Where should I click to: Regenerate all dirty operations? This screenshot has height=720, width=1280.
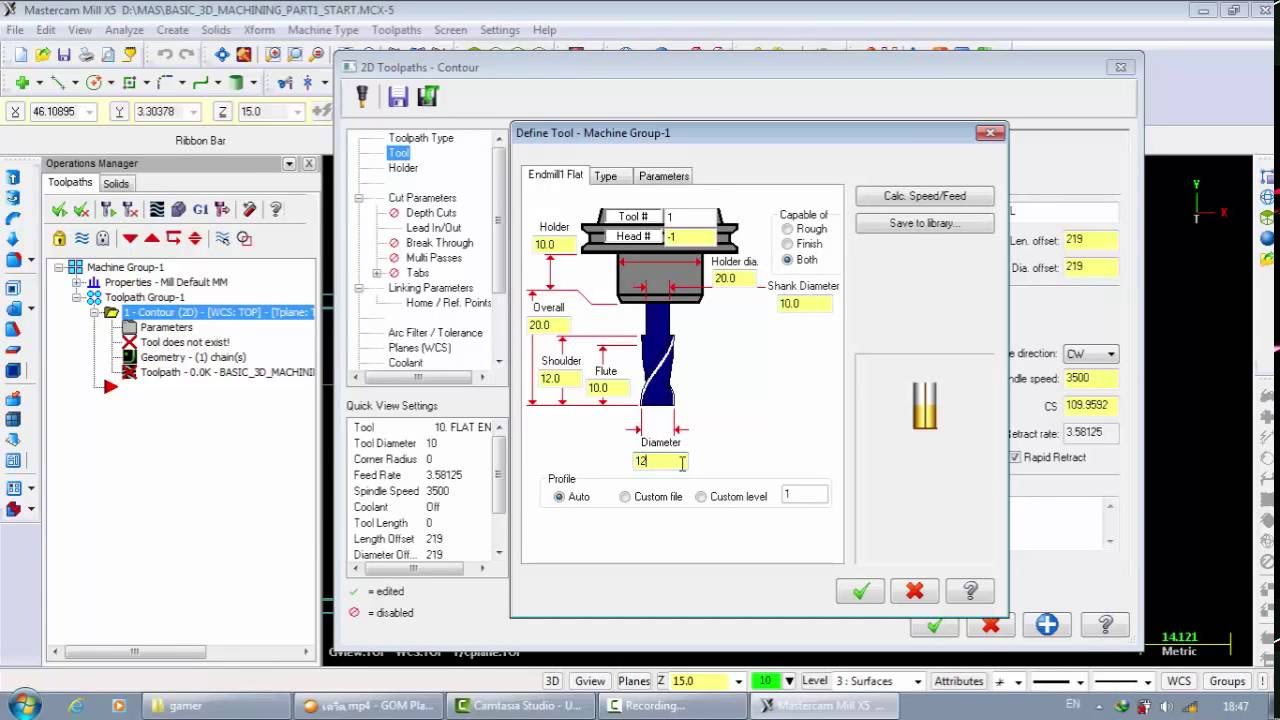point(130,209)
